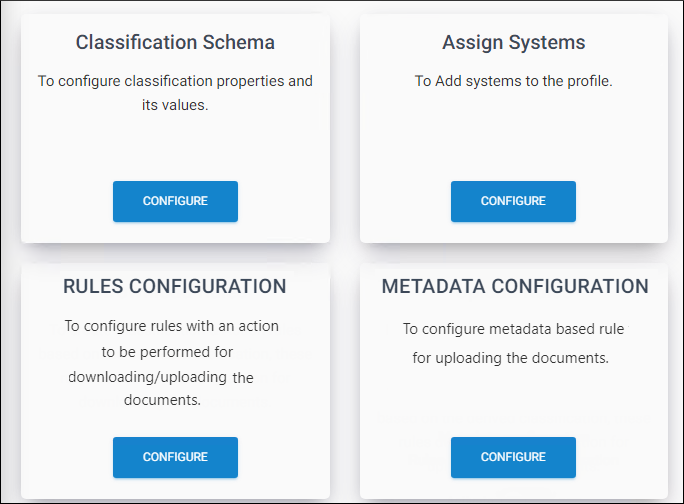Click 'To configure metadata based rule' text
Viewport: 684px width, 504px height.
point(513,329)
